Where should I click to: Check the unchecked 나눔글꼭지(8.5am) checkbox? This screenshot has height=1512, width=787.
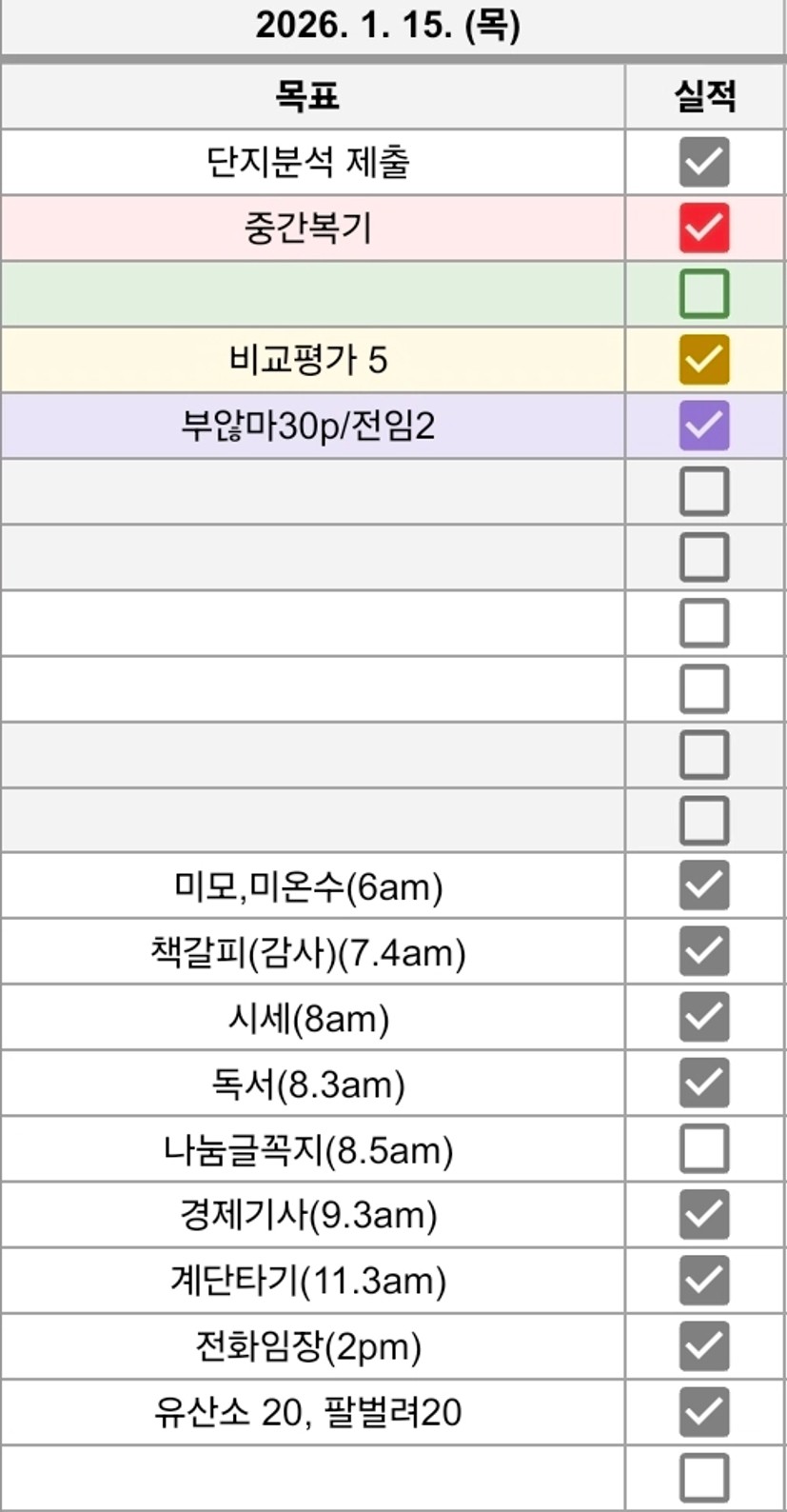pyautogui.click(x=704, y=1148)
